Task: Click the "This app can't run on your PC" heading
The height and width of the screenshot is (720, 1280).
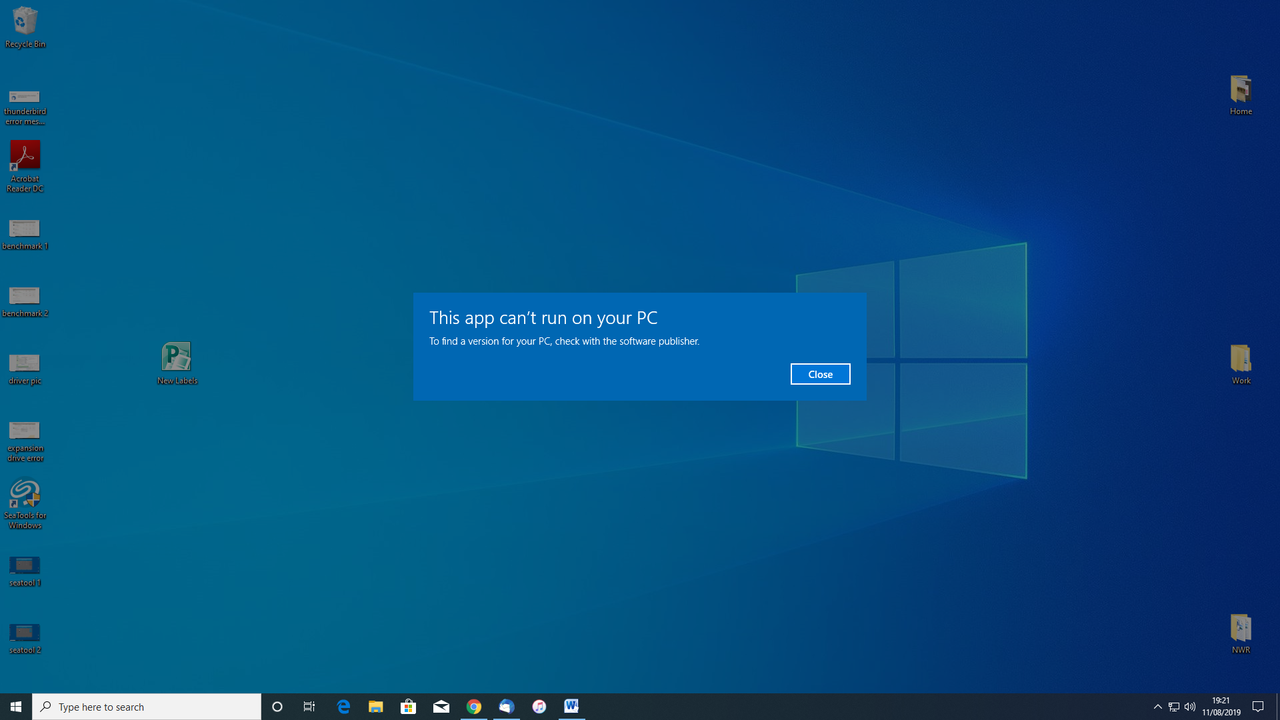Action: [543, 318]
